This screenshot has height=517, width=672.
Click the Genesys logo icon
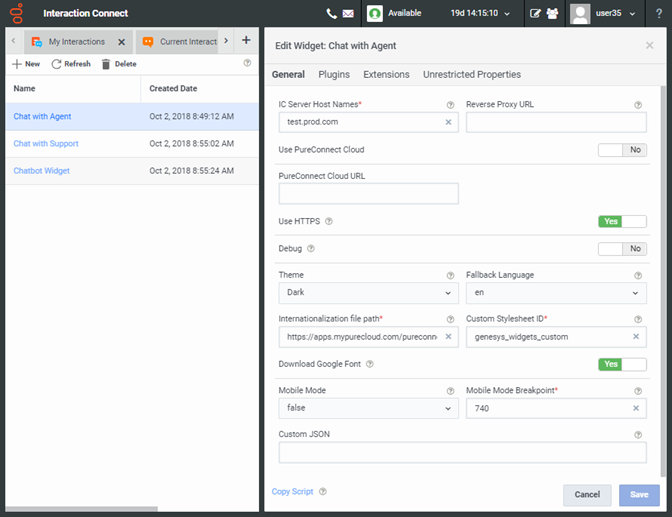[15, 14]
